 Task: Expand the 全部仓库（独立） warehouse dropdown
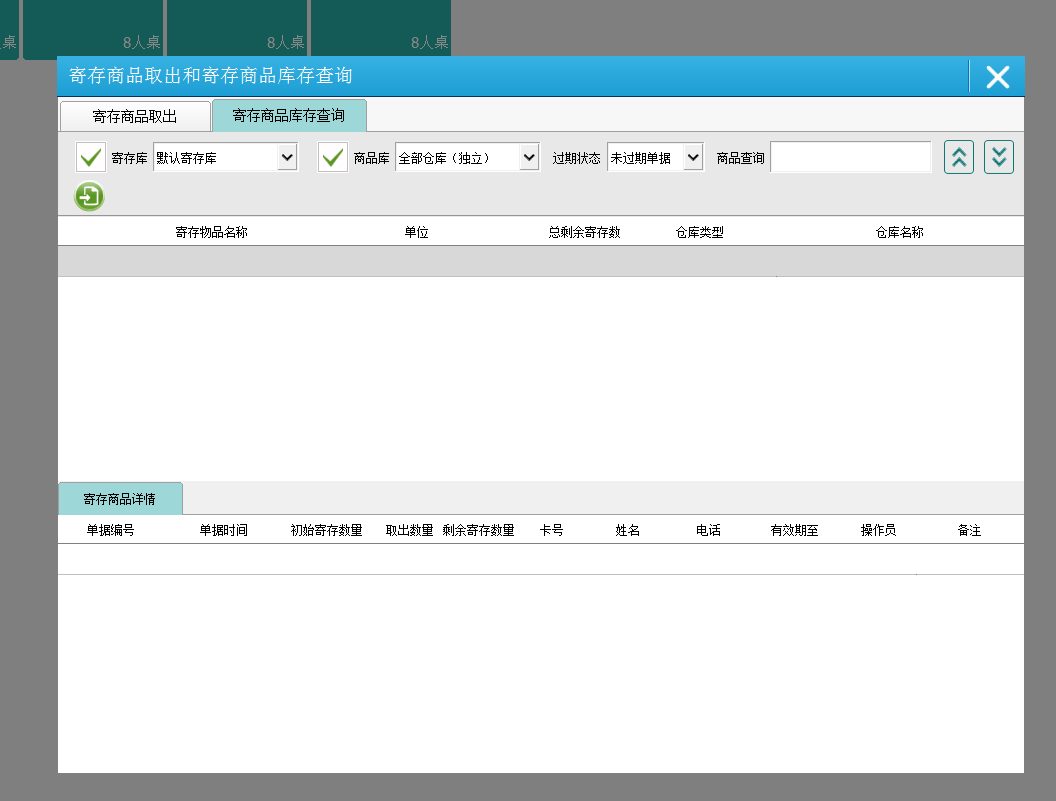[467, 158]
